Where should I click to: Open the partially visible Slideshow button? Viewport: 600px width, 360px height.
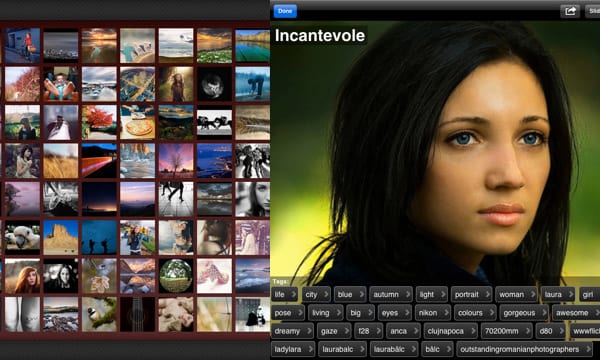pyautogui.click(x=593, y=11)
